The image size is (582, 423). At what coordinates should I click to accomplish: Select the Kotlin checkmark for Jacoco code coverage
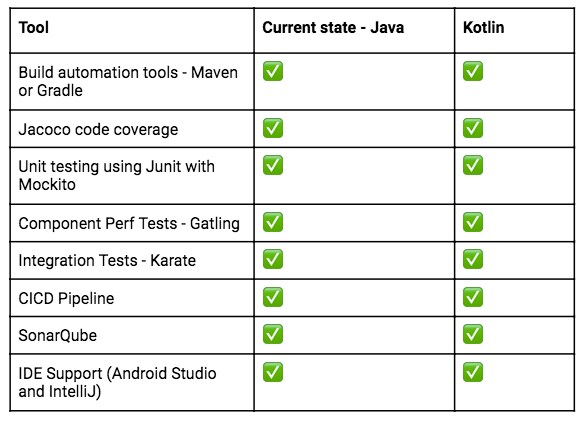(x=473, y=128)
